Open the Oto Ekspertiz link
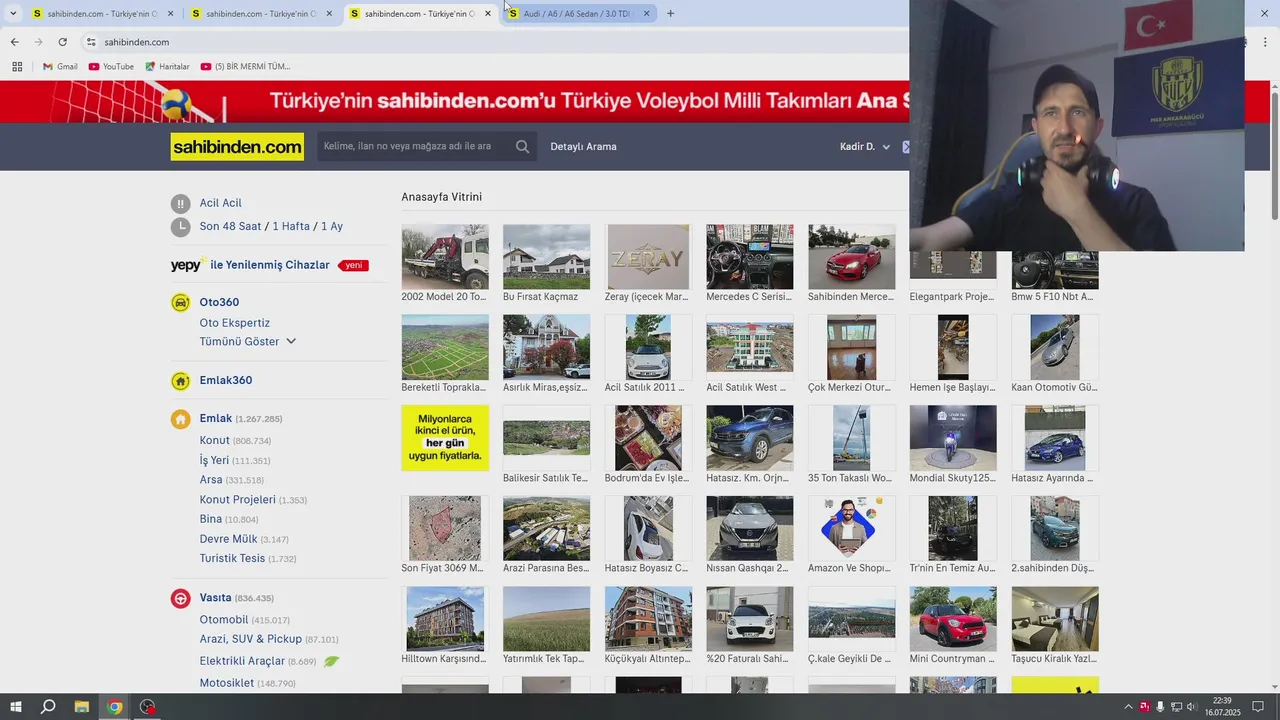The width and height of the screenshot is (1280, 720). 234,323
